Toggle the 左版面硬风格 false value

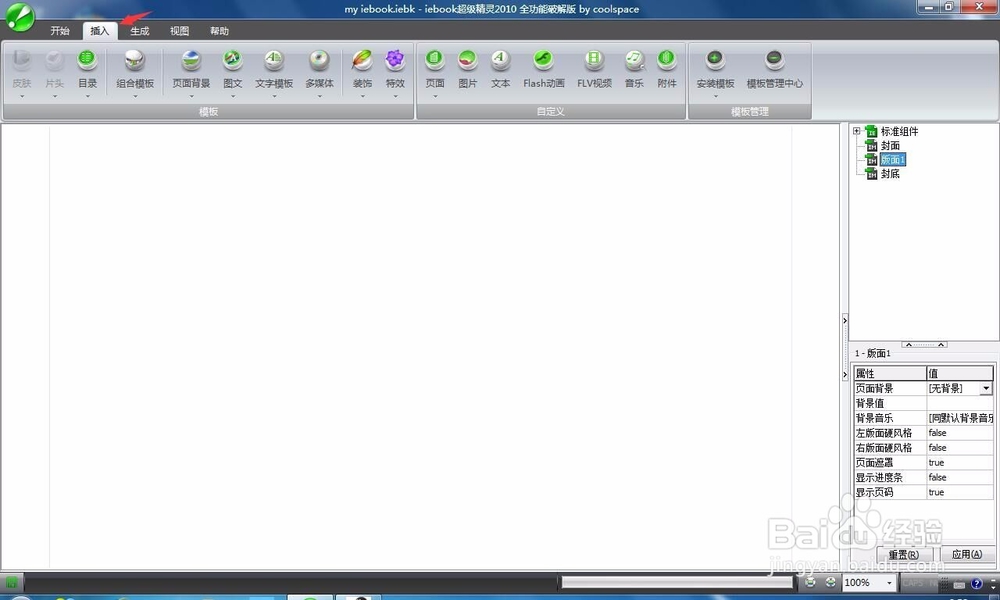[x=960, y=433]
